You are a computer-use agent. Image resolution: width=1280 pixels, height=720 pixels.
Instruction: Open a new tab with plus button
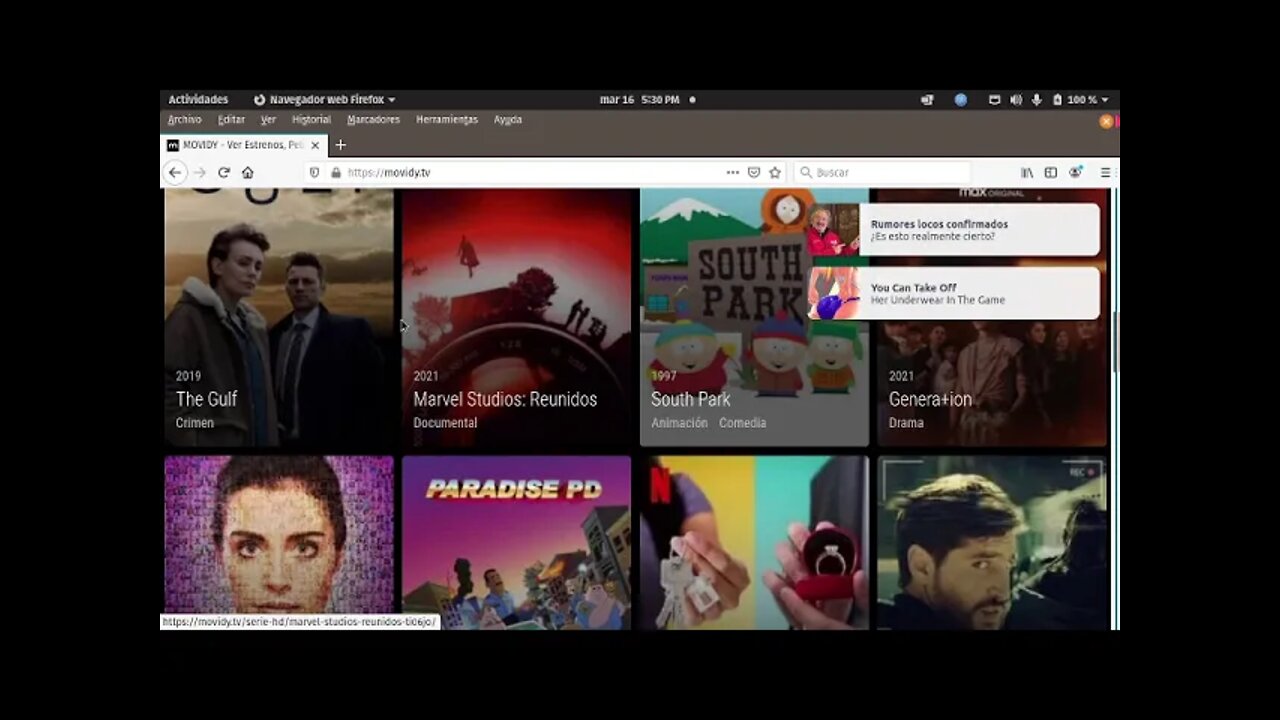[340, 145]
